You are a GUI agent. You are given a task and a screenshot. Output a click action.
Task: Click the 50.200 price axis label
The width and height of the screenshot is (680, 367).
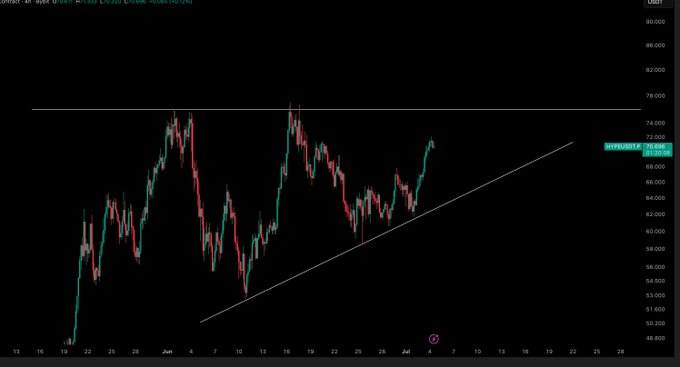click(x=655, y=323)
